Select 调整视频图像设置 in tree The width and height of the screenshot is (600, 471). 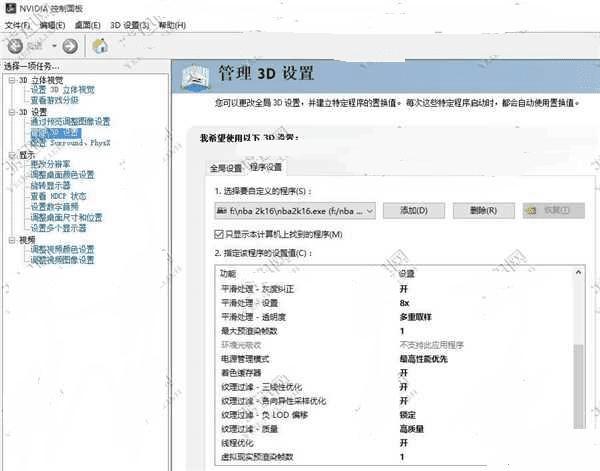coord(62,260)
